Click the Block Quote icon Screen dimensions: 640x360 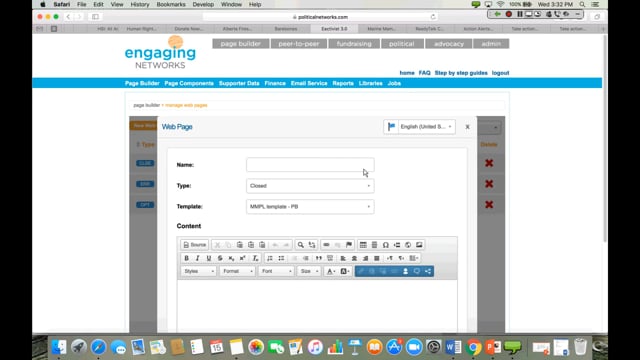coord(319,258)
